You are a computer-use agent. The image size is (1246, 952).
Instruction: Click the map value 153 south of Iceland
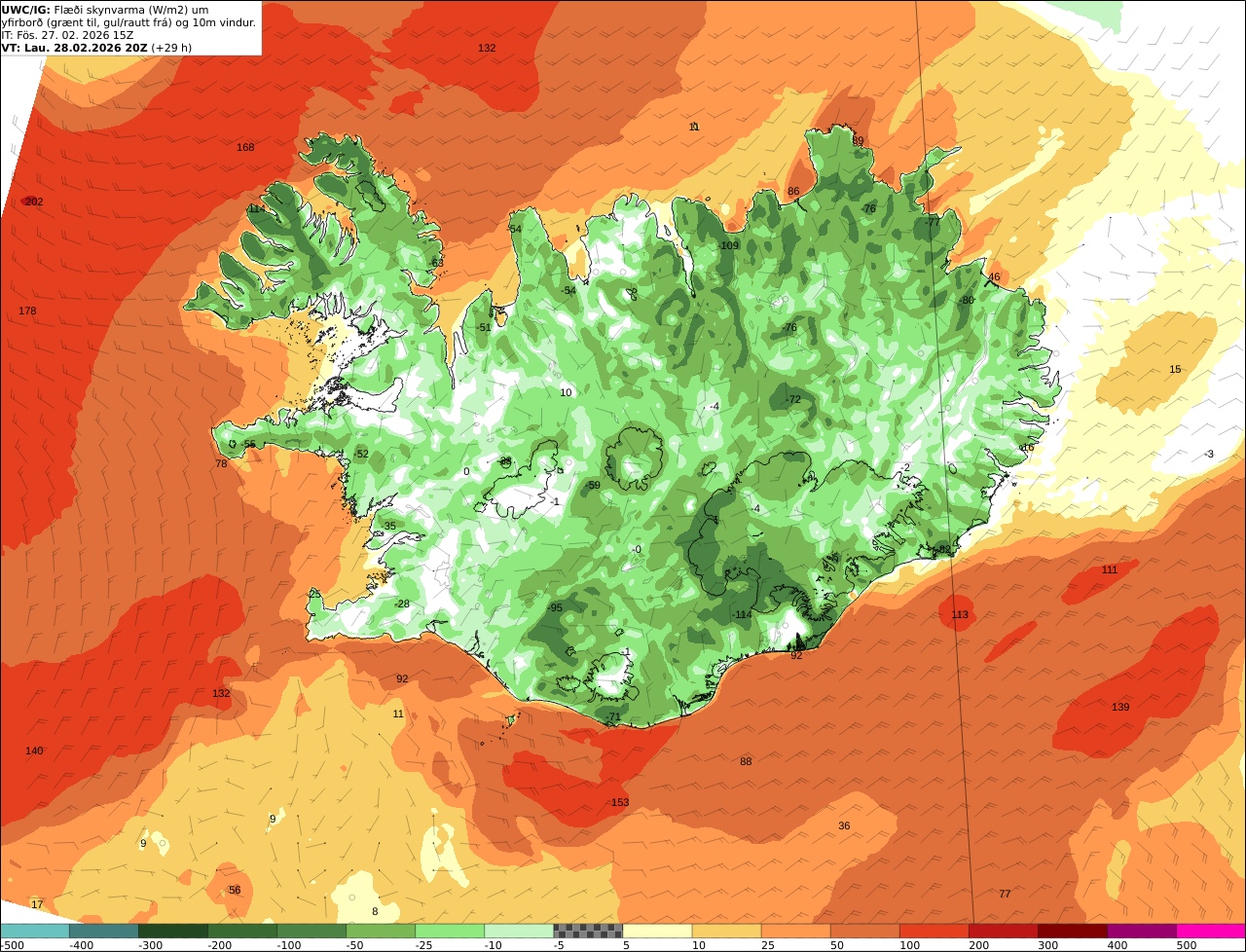[620, 802]
